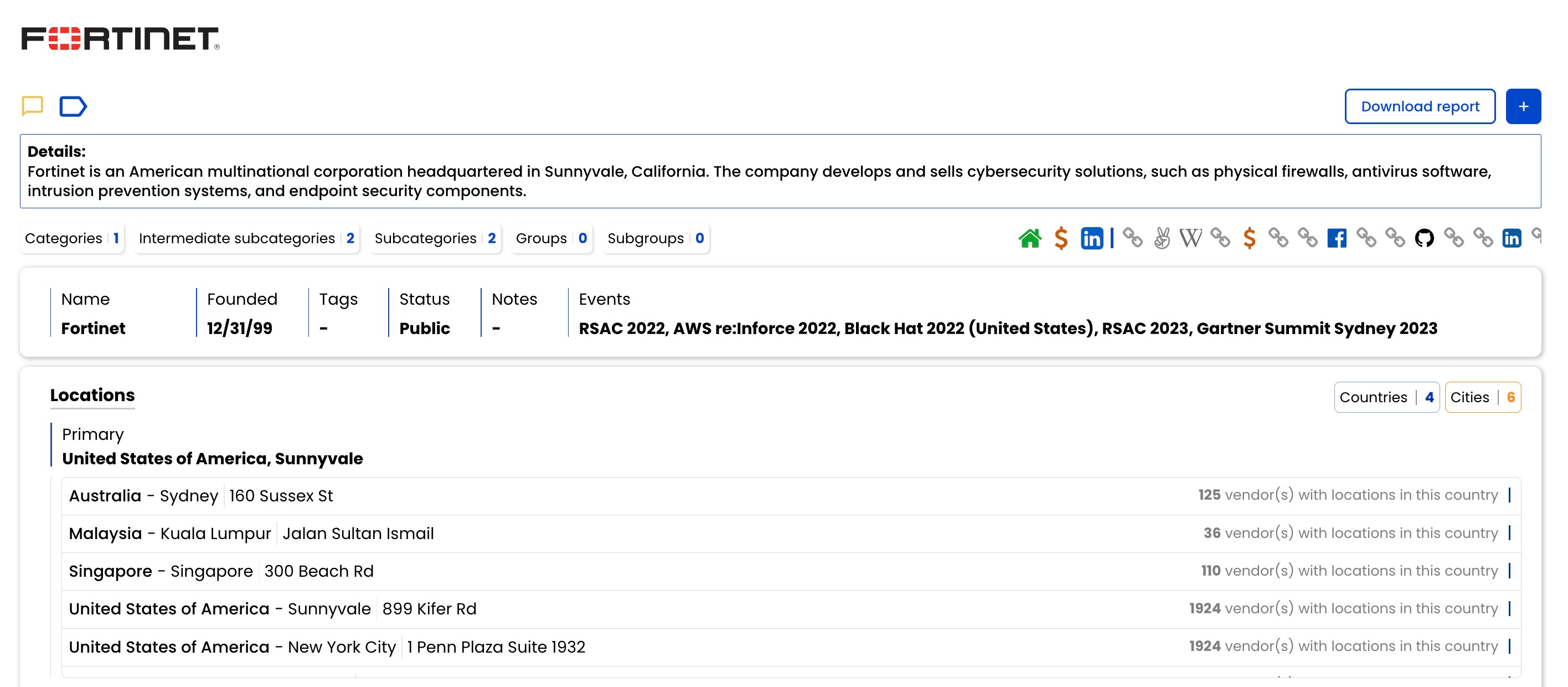The image size is (1568, 687).
Task: Select the Singapore 300 Beach Rd row
Action: [791, 571]
